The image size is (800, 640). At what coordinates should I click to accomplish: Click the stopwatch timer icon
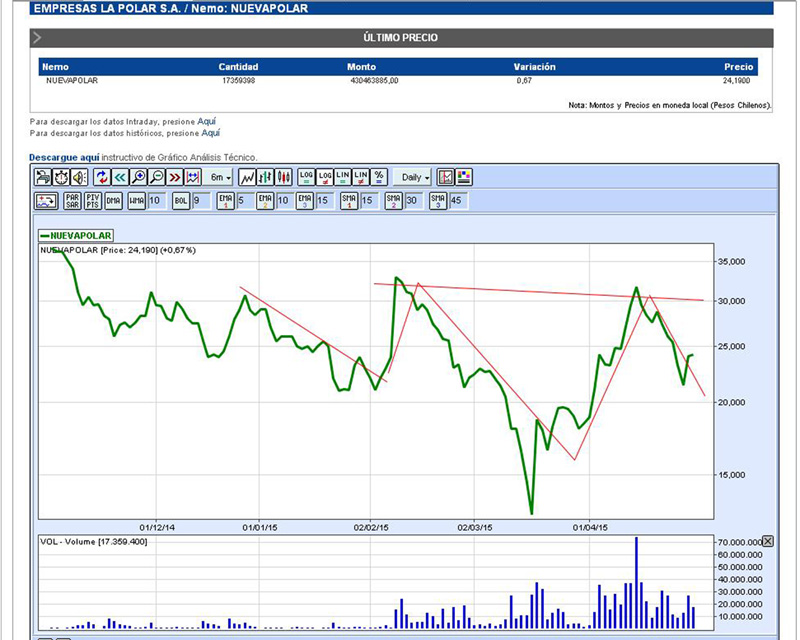tap(61, 177)
